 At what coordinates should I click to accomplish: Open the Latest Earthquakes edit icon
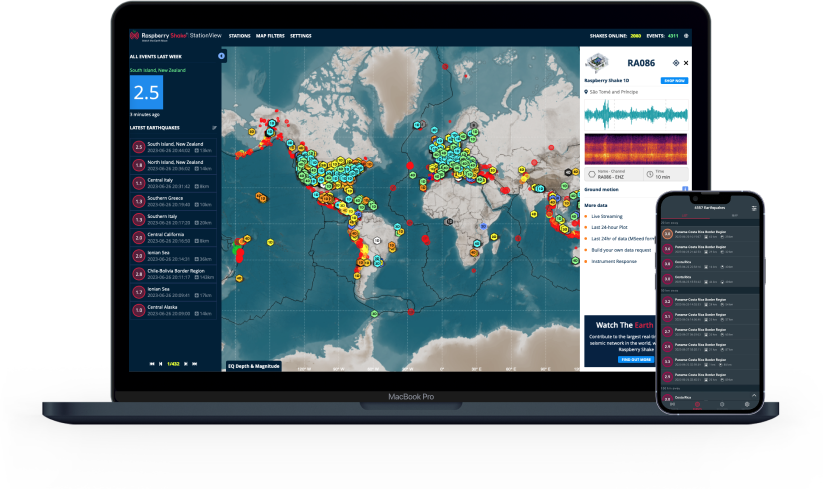pos(214,127)
